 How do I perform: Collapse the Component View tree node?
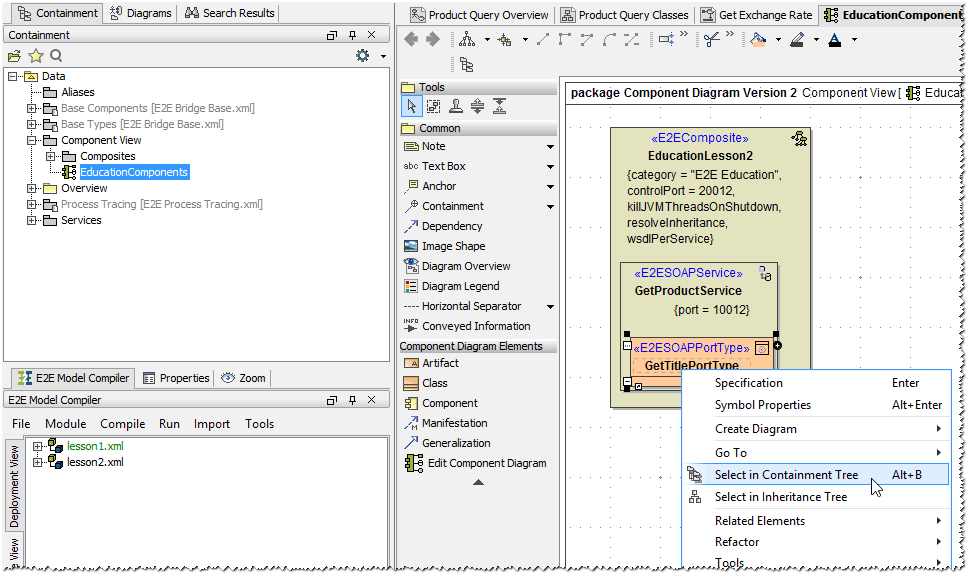31,141
